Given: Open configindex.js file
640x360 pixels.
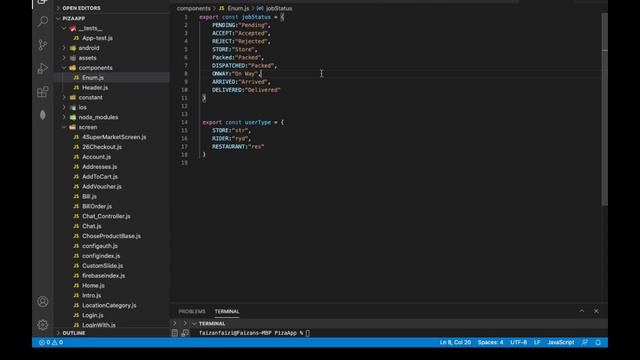Looking at the screenshot, I should pyautogui.click(x=101, y=256).
